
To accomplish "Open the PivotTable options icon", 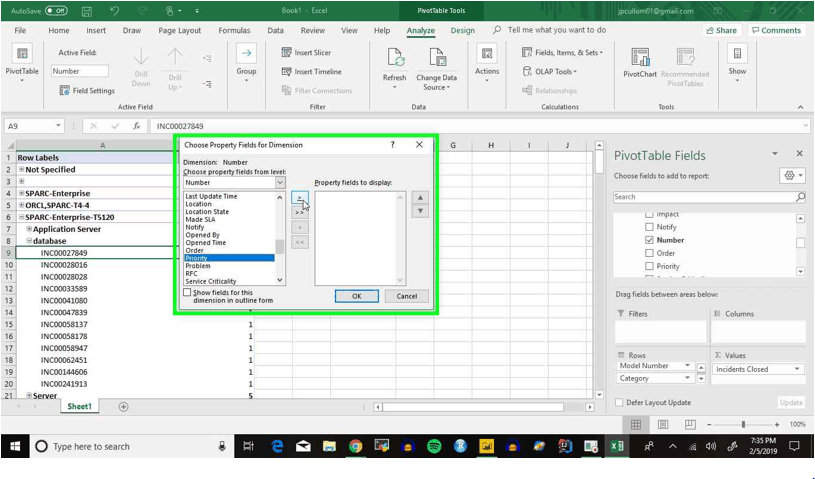I will (22, 54).
